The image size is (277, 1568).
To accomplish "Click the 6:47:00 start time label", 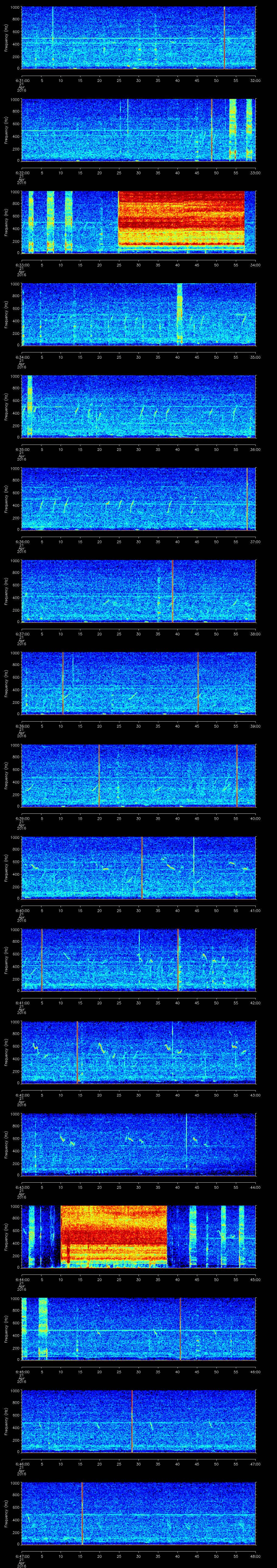I will click(22, 1556).
